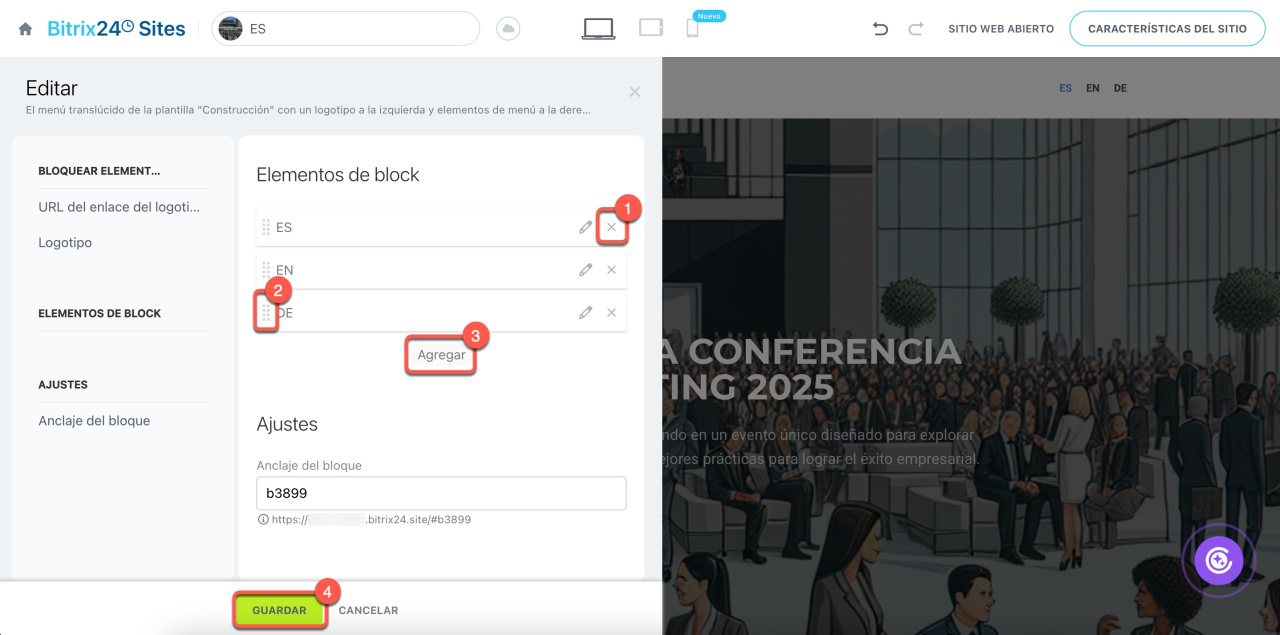Click CANCELAR to discard changes
This screenshot has height=635, width=1280.
pos(368,610)
